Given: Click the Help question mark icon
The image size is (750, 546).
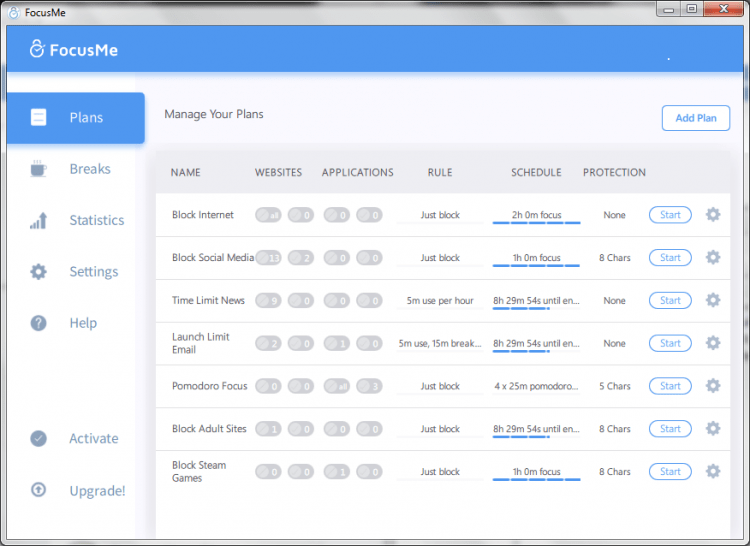Looking at the screenshot, I should pyautogui.click(x=38, y=323).
